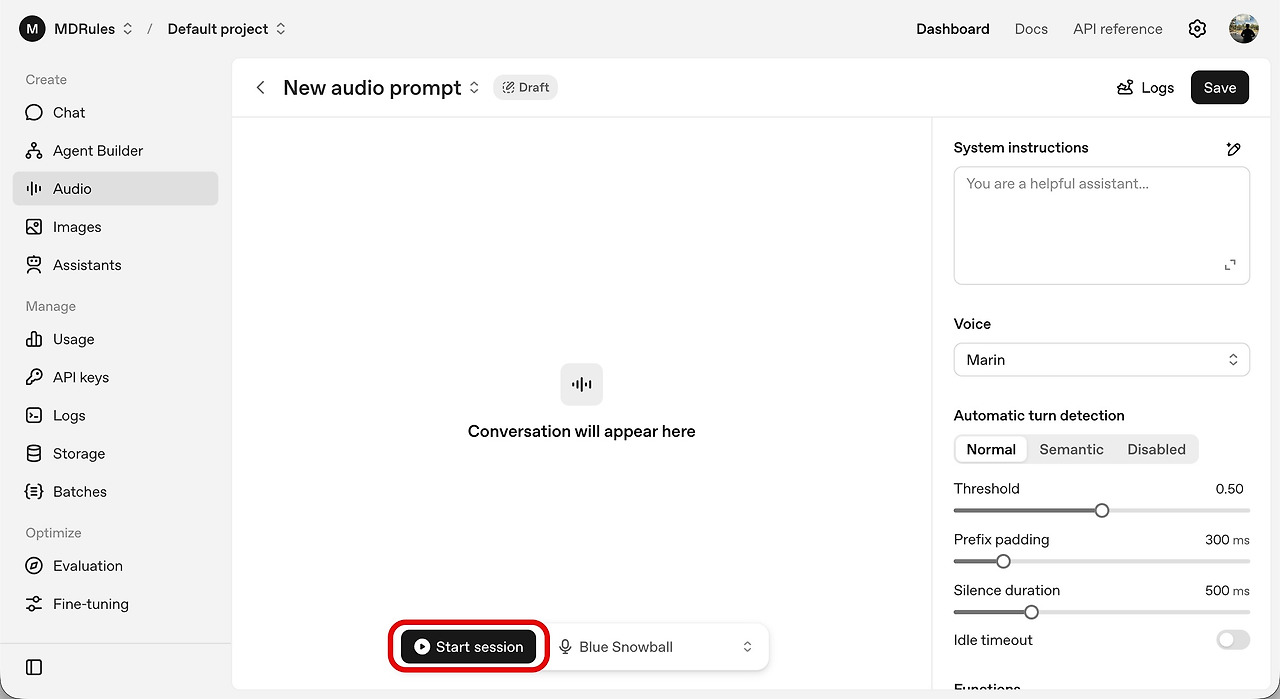Click the Save button
This screenshot has width=1280, height=699.
coord(1220,88)
